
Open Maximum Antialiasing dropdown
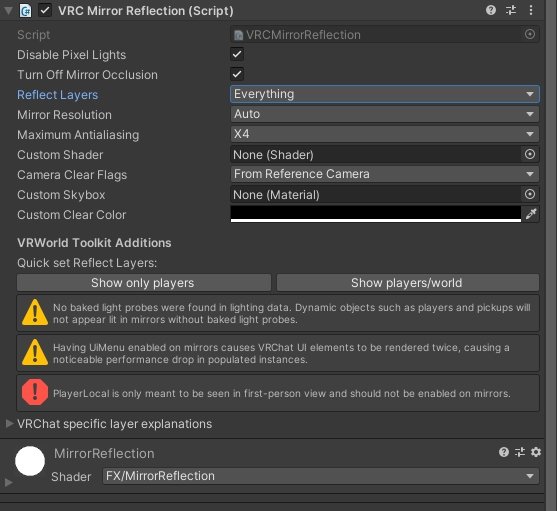(x=385, y=134)
